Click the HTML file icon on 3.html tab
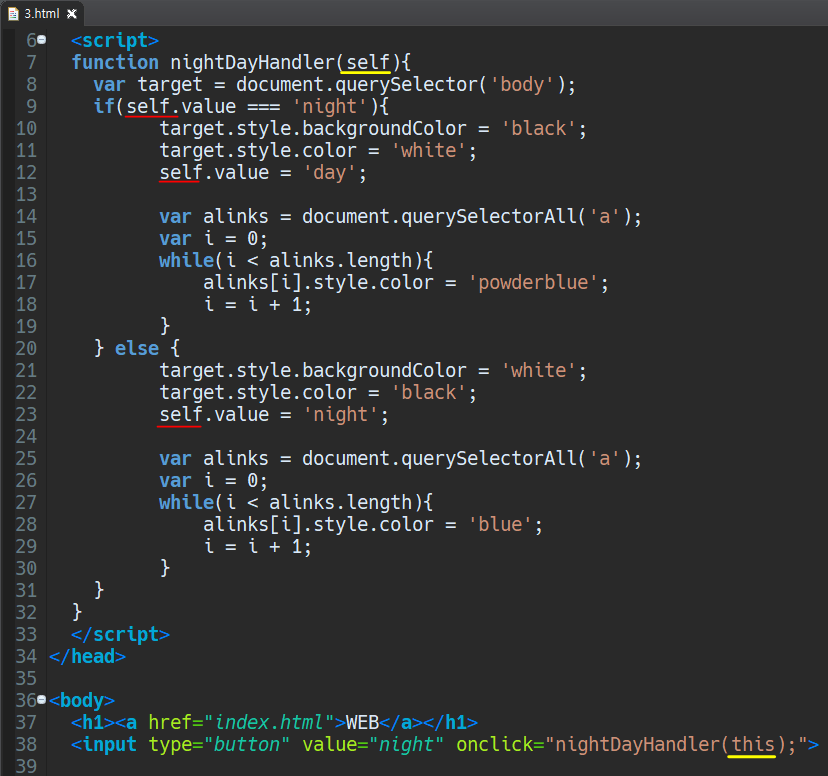 (x=13, y=14)
